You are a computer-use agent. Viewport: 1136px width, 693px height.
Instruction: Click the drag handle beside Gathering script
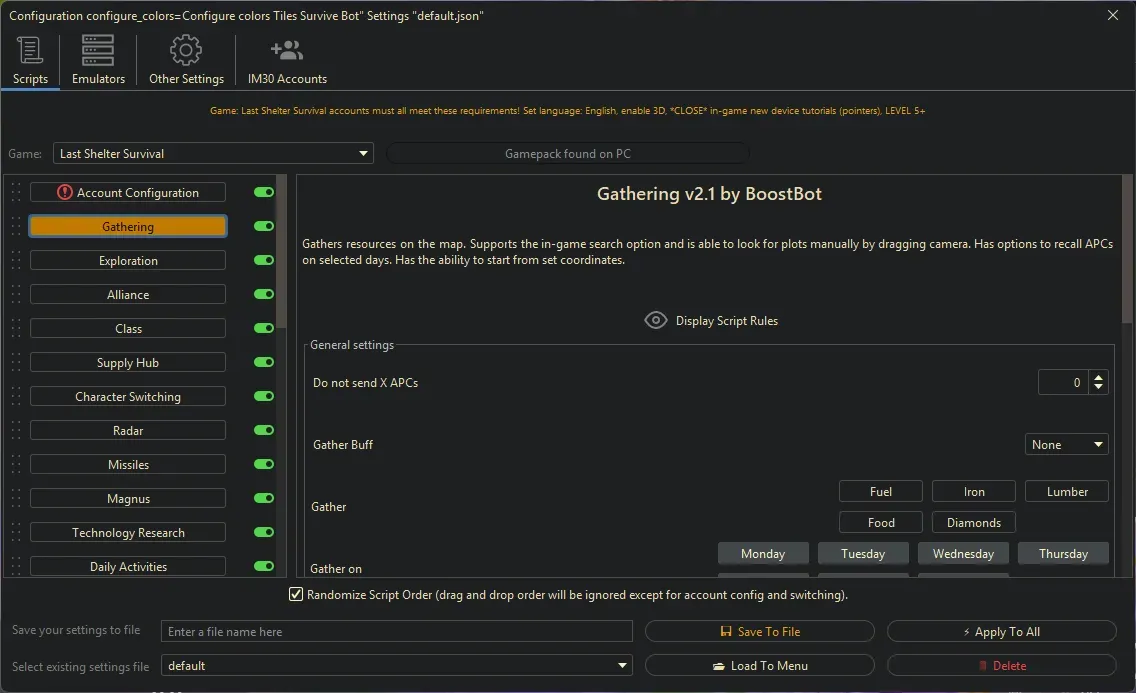(16, 227)
